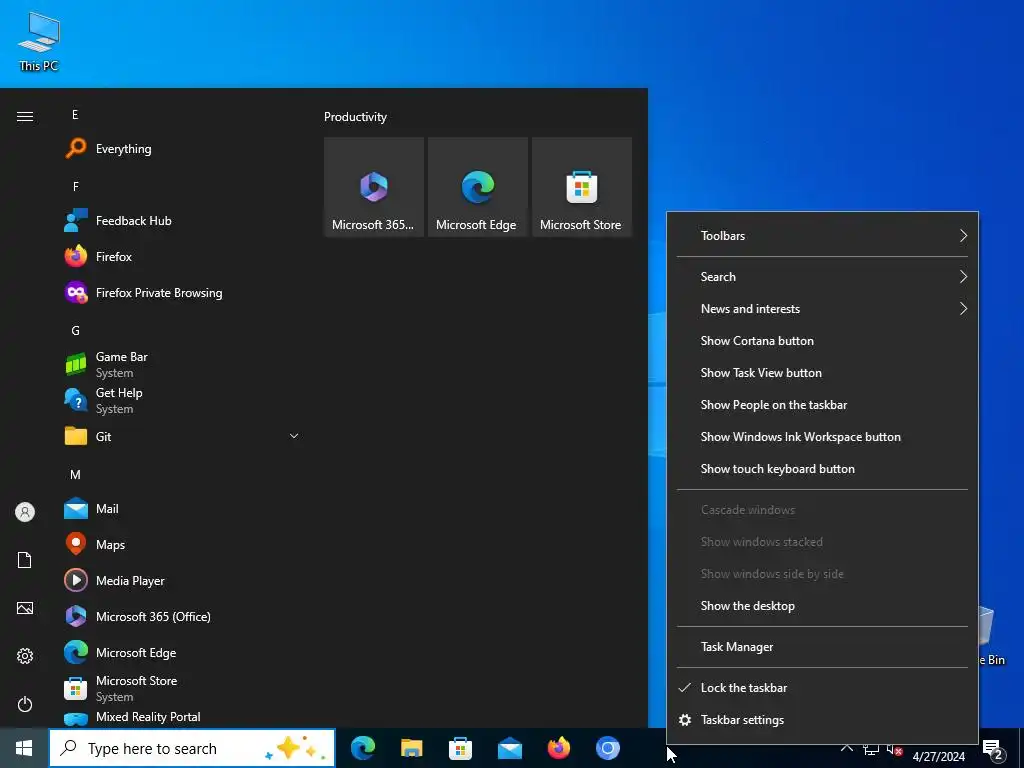The image size is (1024, 768).
Task: Click the Power icon in Start sidebar
Action: [25, 704]
